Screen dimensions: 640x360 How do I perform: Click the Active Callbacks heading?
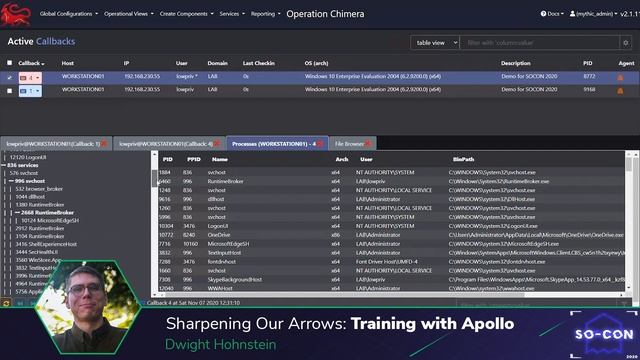tap(41, 41)
